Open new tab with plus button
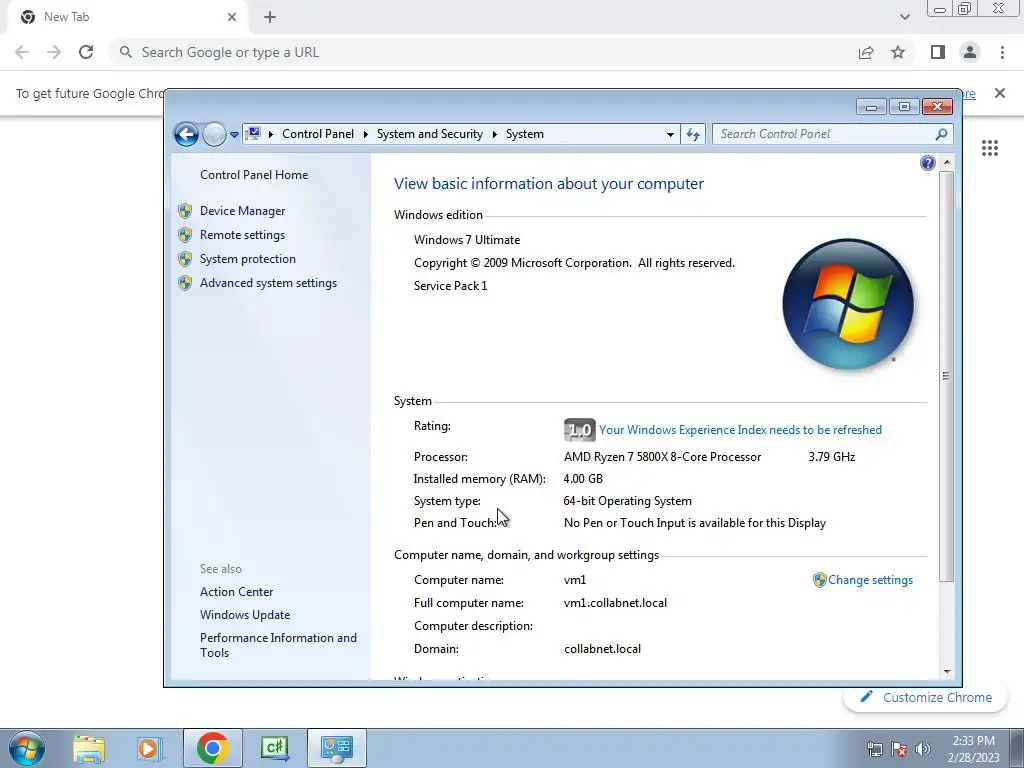1024x768 pixels. [270, 17]
